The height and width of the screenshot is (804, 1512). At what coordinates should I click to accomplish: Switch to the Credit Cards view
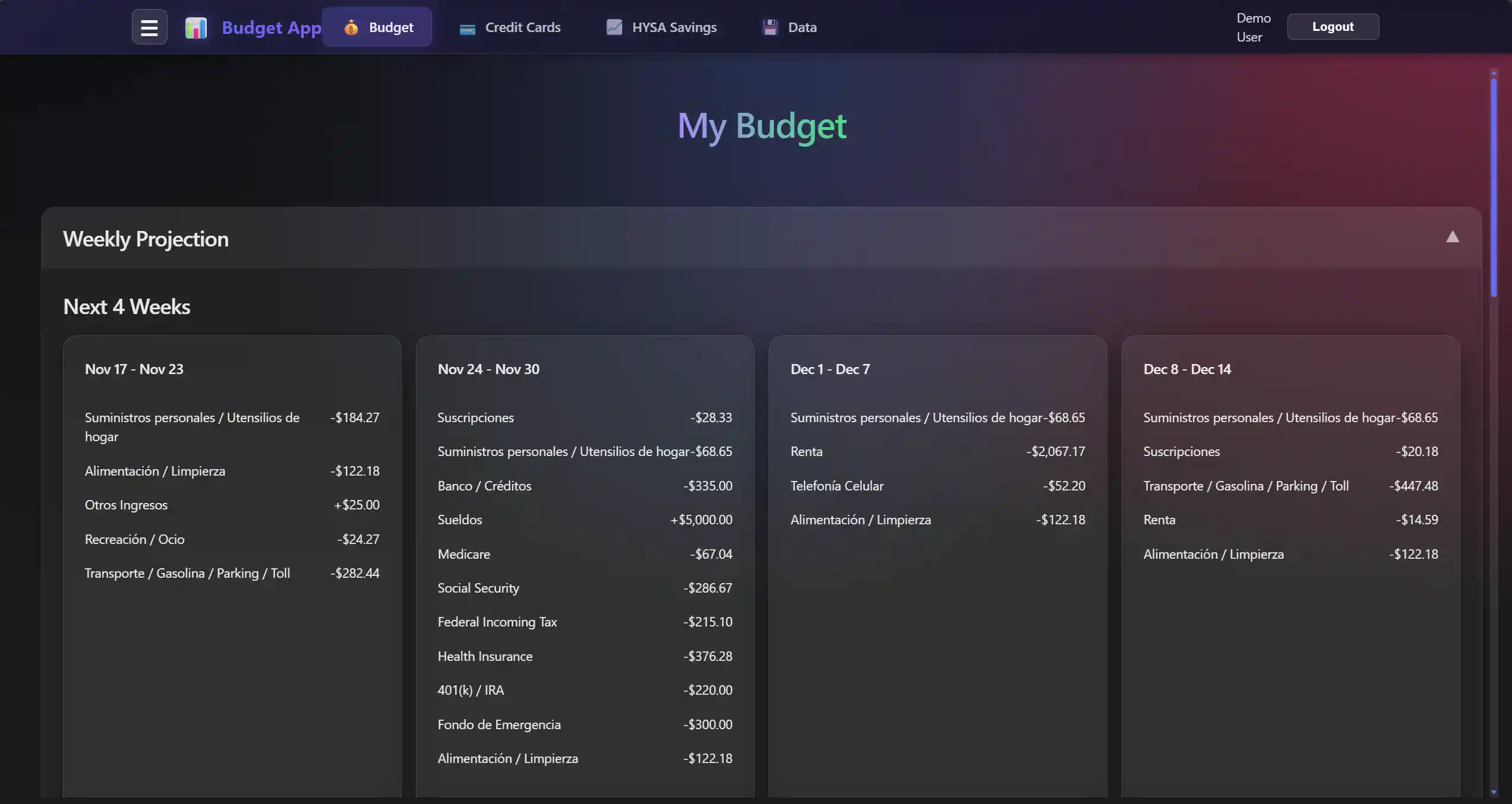pos(522,27)
